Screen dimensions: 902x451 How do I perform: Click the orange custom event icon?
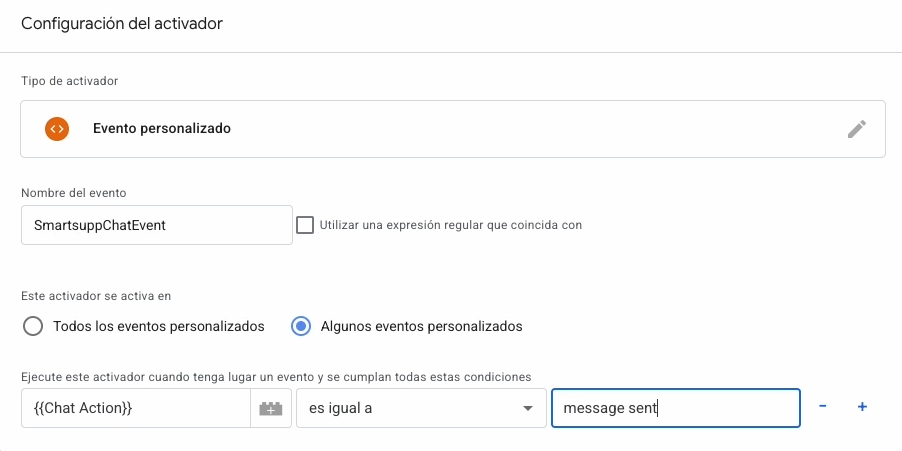[57, 129]
